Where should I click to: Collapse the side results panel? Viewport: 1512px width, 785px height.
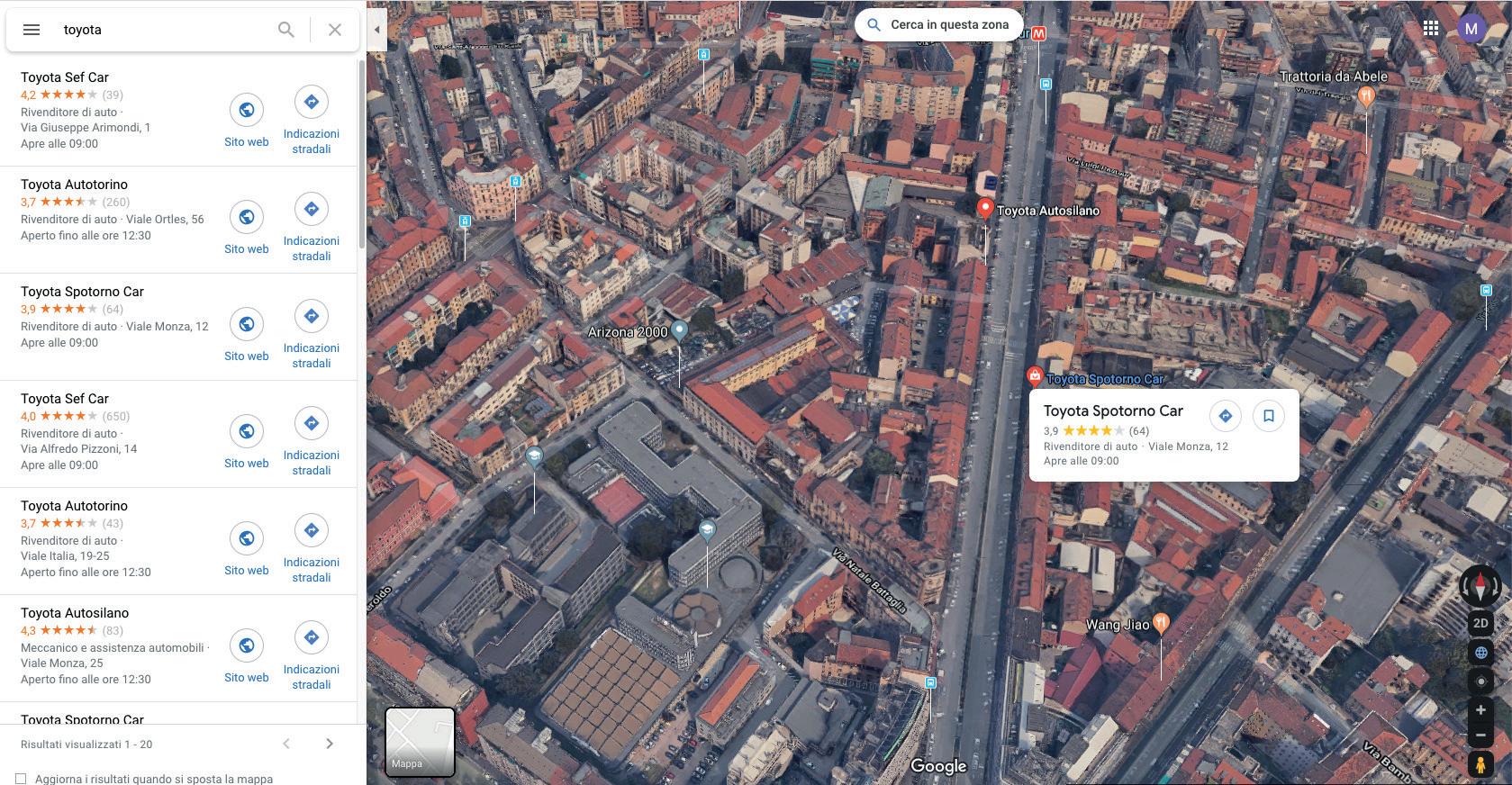coord(376,30)
